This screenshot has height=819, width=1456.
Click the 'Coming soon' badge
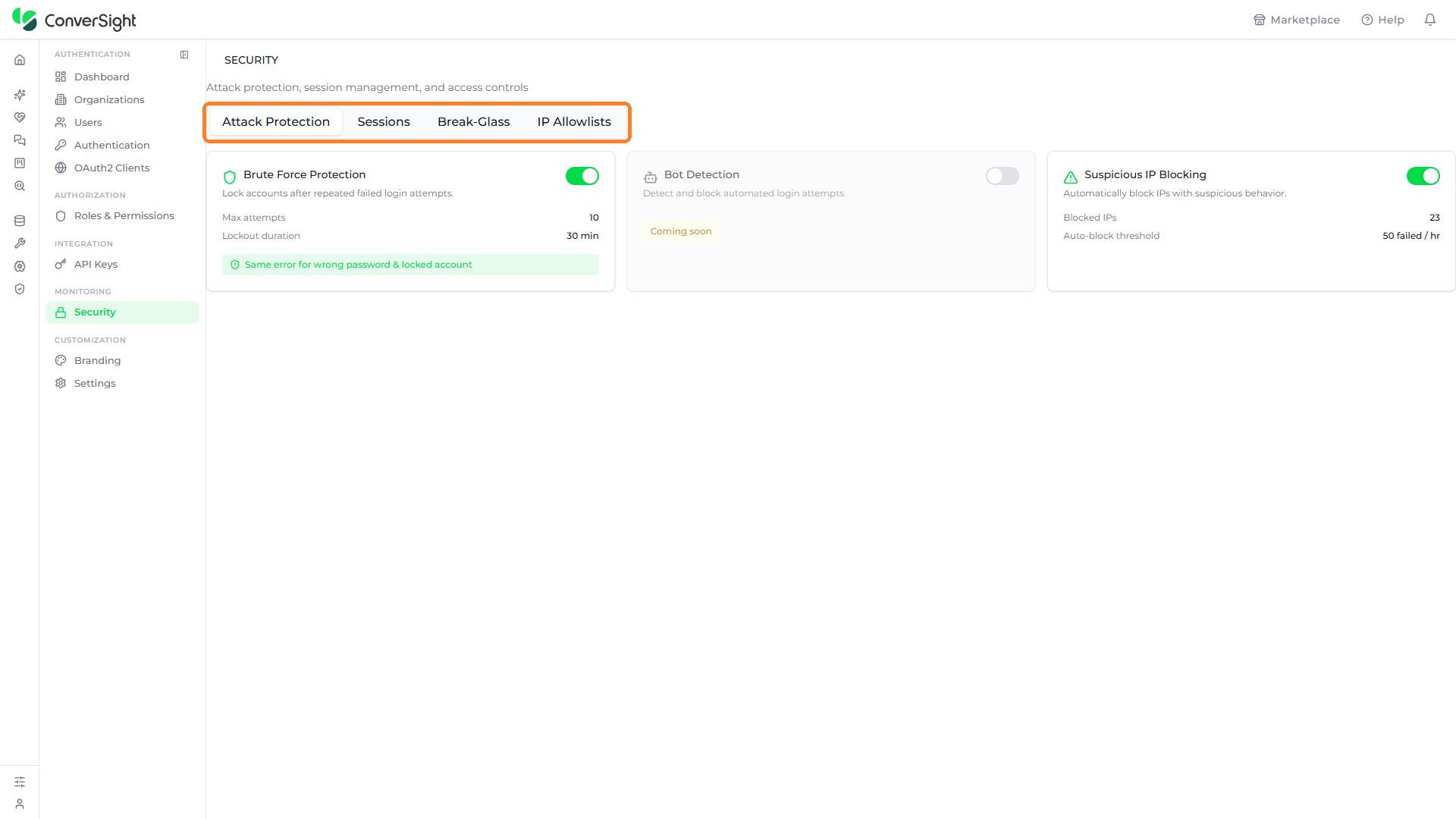tap(681, 231)
